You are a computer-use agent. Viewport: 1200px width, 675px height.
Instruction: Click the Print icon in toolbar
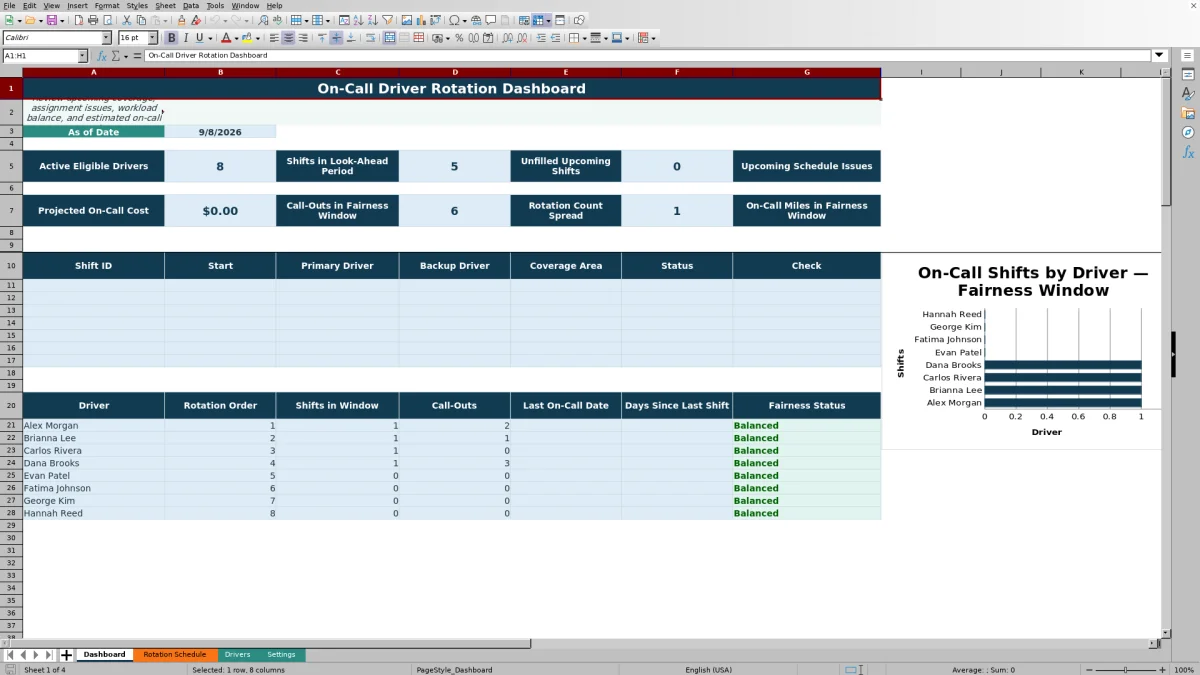pos(93,20)
